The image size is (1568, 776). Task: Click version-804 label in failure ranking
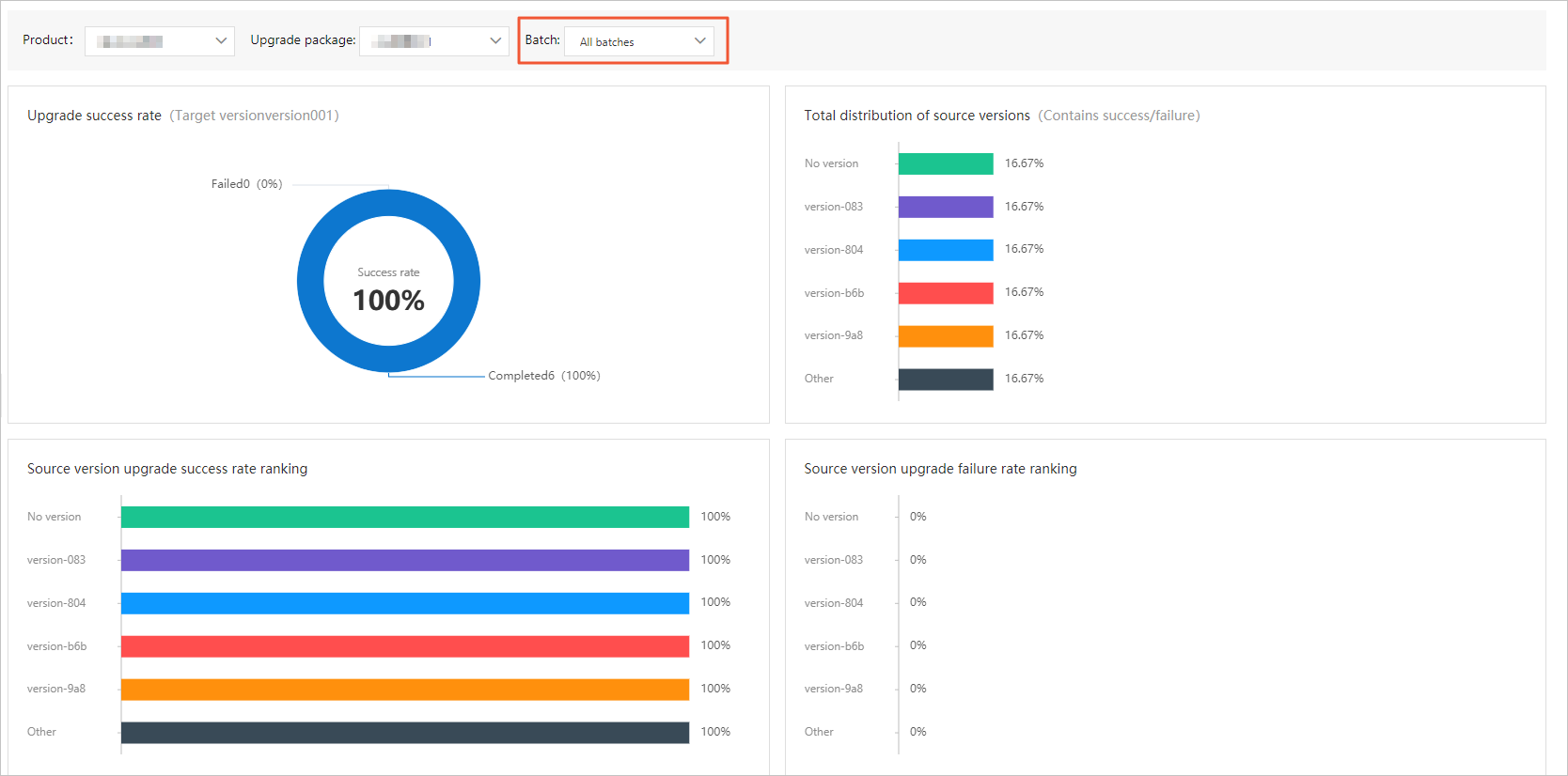tap(833, 603)
